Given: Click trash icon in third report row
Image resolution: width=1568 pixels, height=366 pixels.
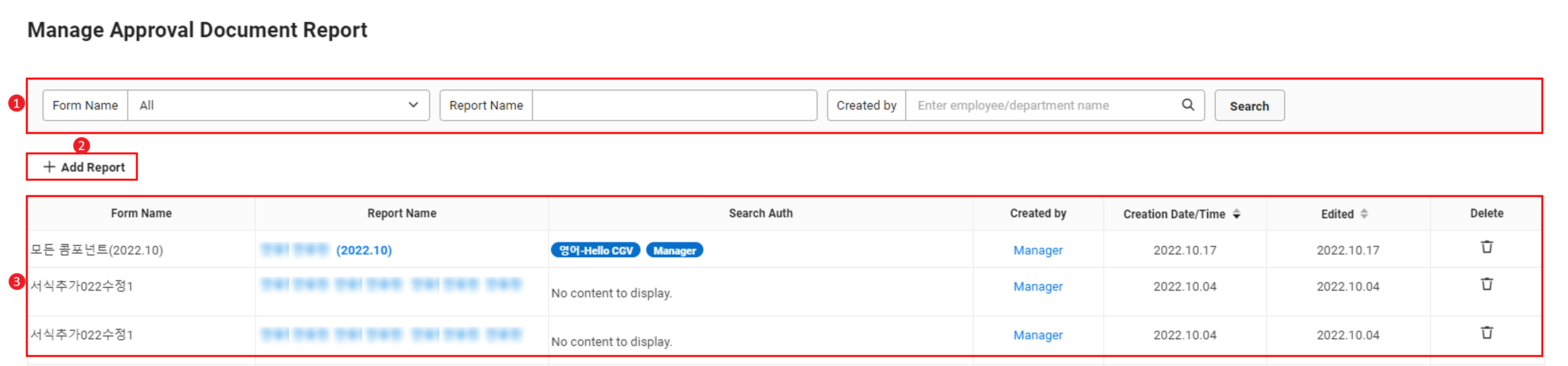Looking at the screenshot, I should tap(1486, 333).
